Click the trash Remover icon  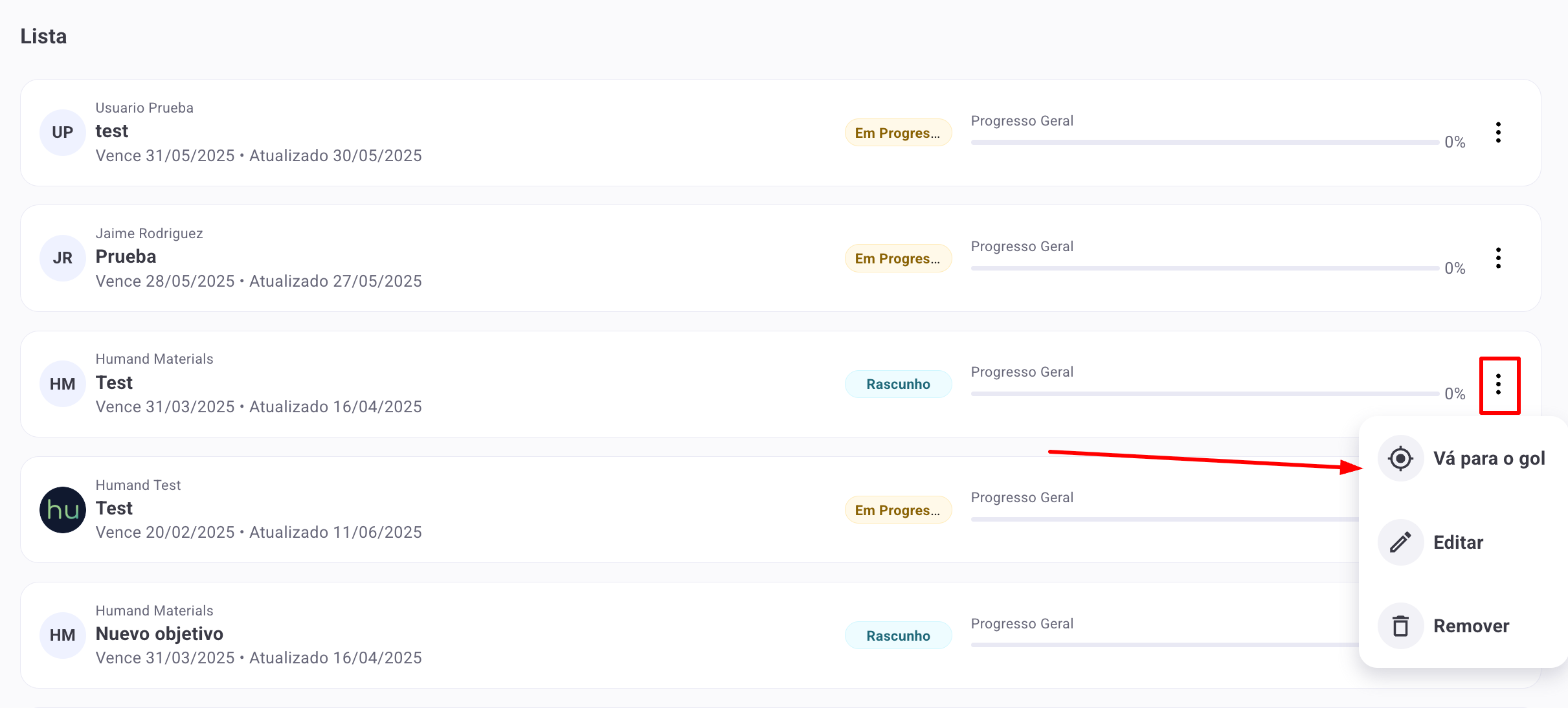tap(1400, 626)
